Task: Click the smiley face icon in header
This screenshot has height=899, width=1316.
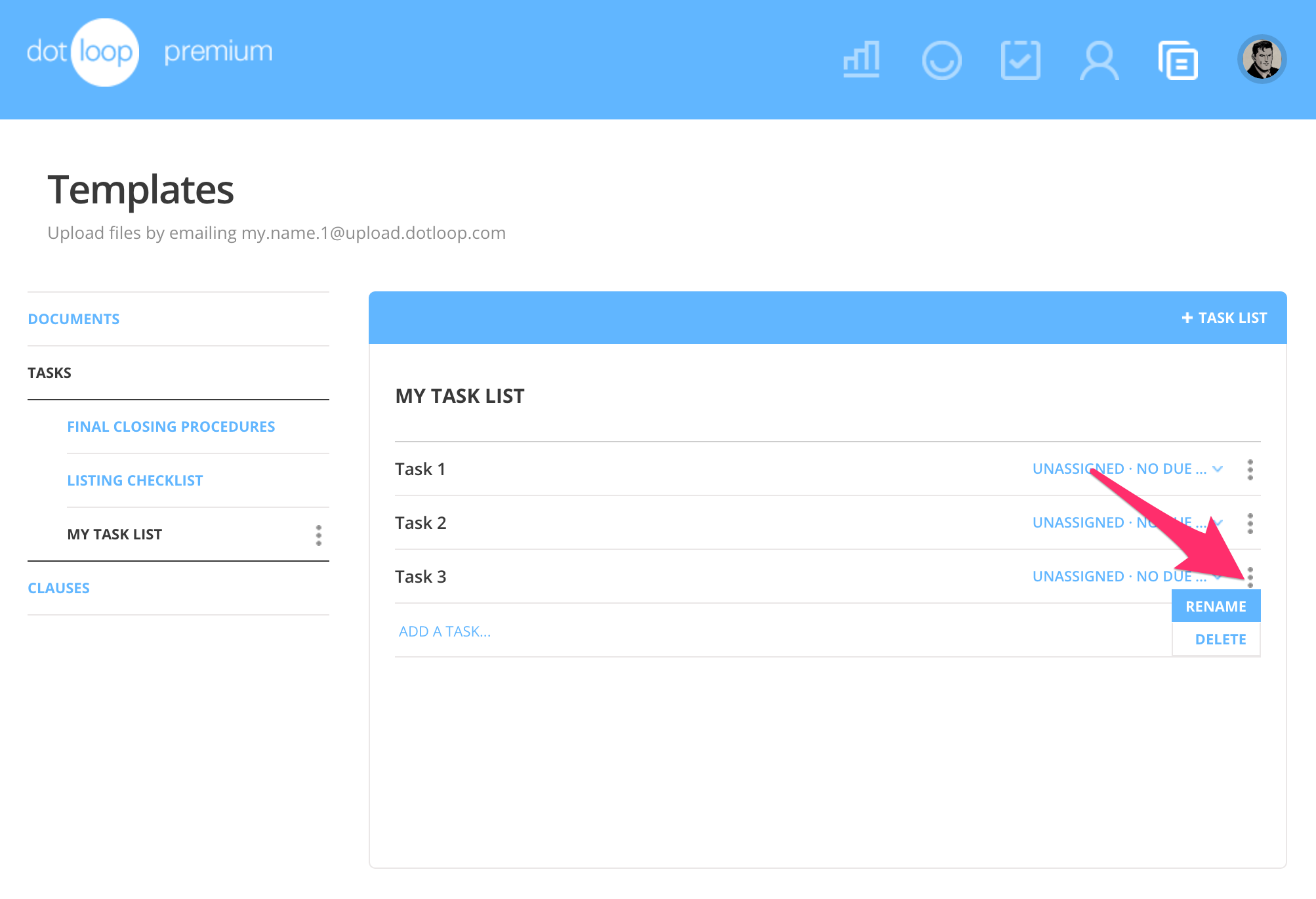Action: pos(941,60)
